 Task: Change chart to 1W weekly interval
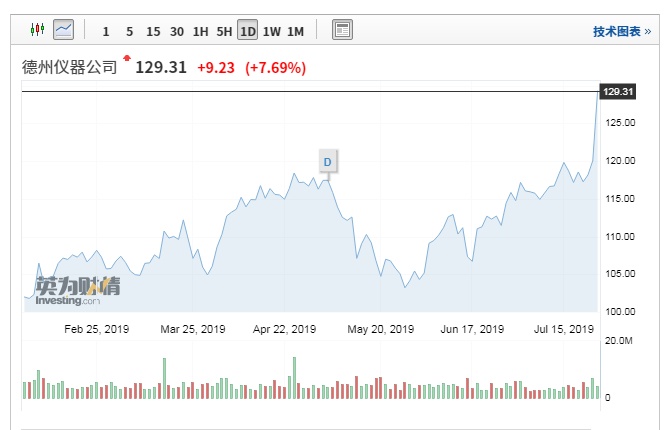pyautogui.click(x=271, y=31)
